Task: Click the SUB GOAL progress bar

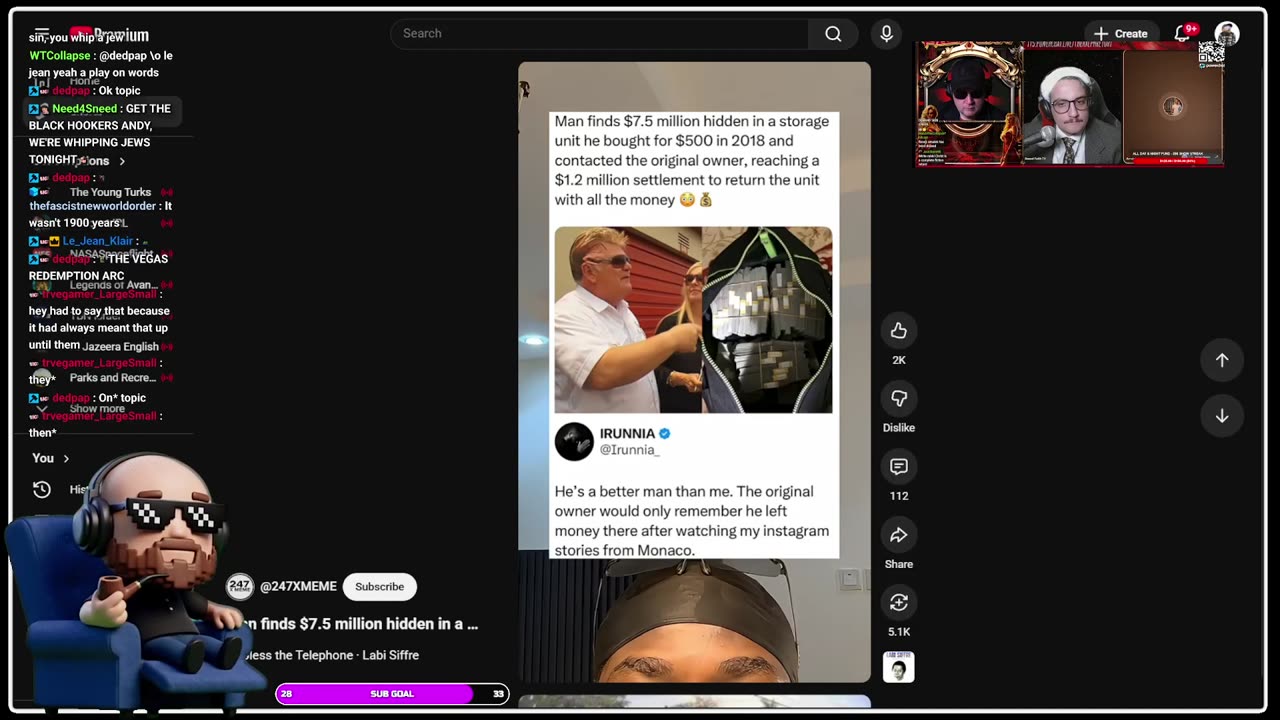Action: coord(392,694)
